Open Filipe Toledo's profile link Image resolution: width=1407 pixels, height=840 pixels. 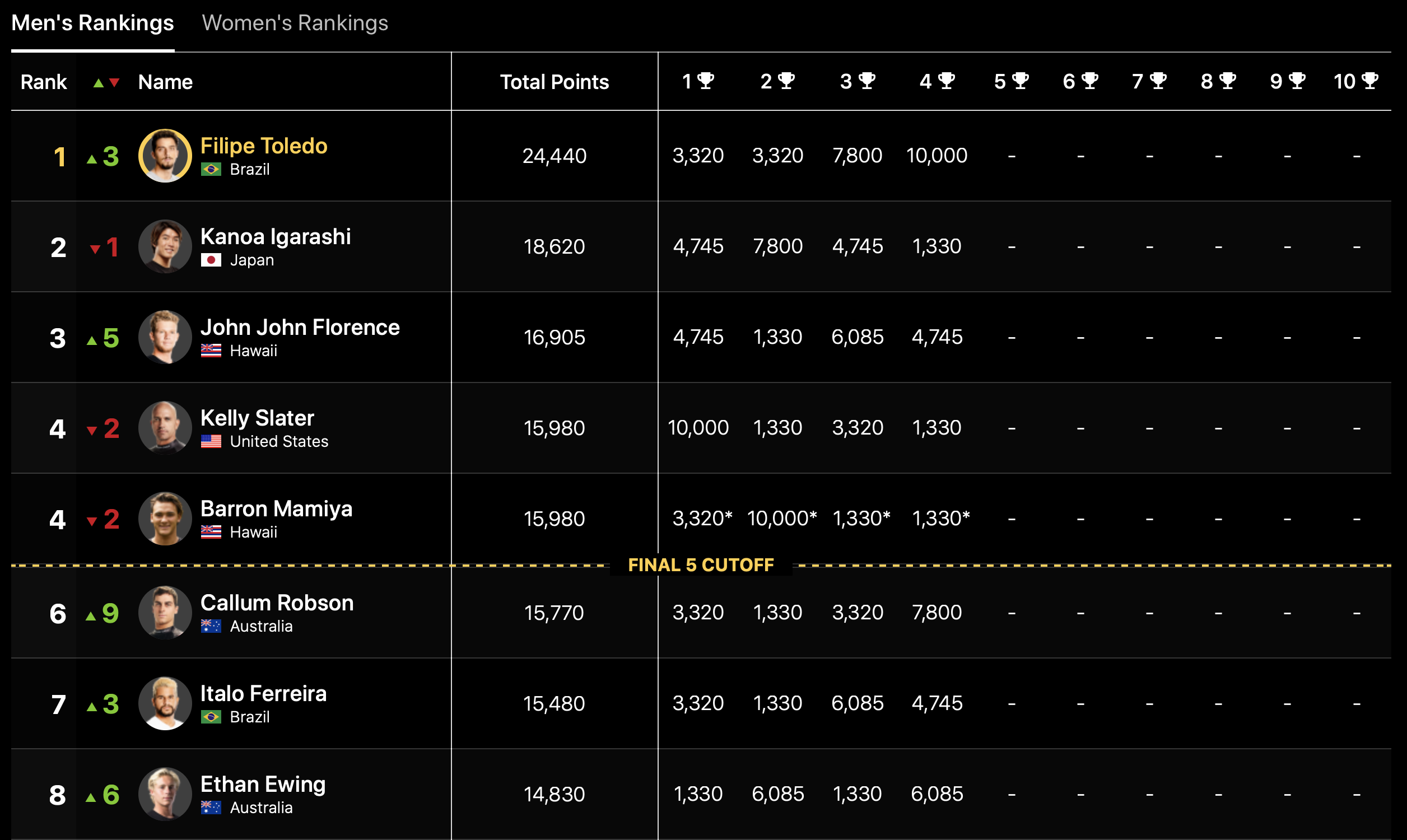point(264,146)
